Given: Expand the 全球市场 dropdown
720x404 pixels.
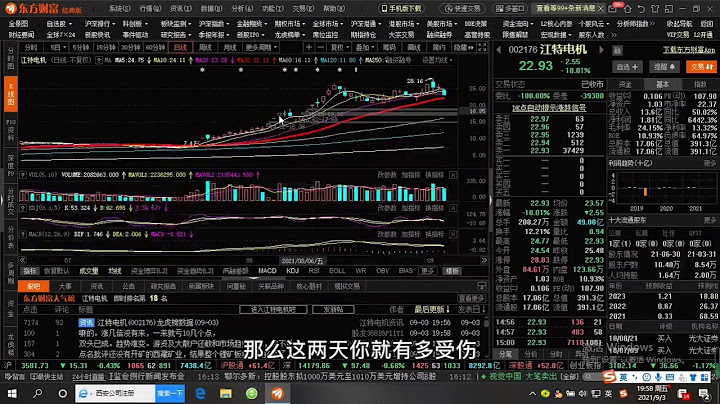Looking at the screenshot, I should pyautogui.click(x=328, y=24).
